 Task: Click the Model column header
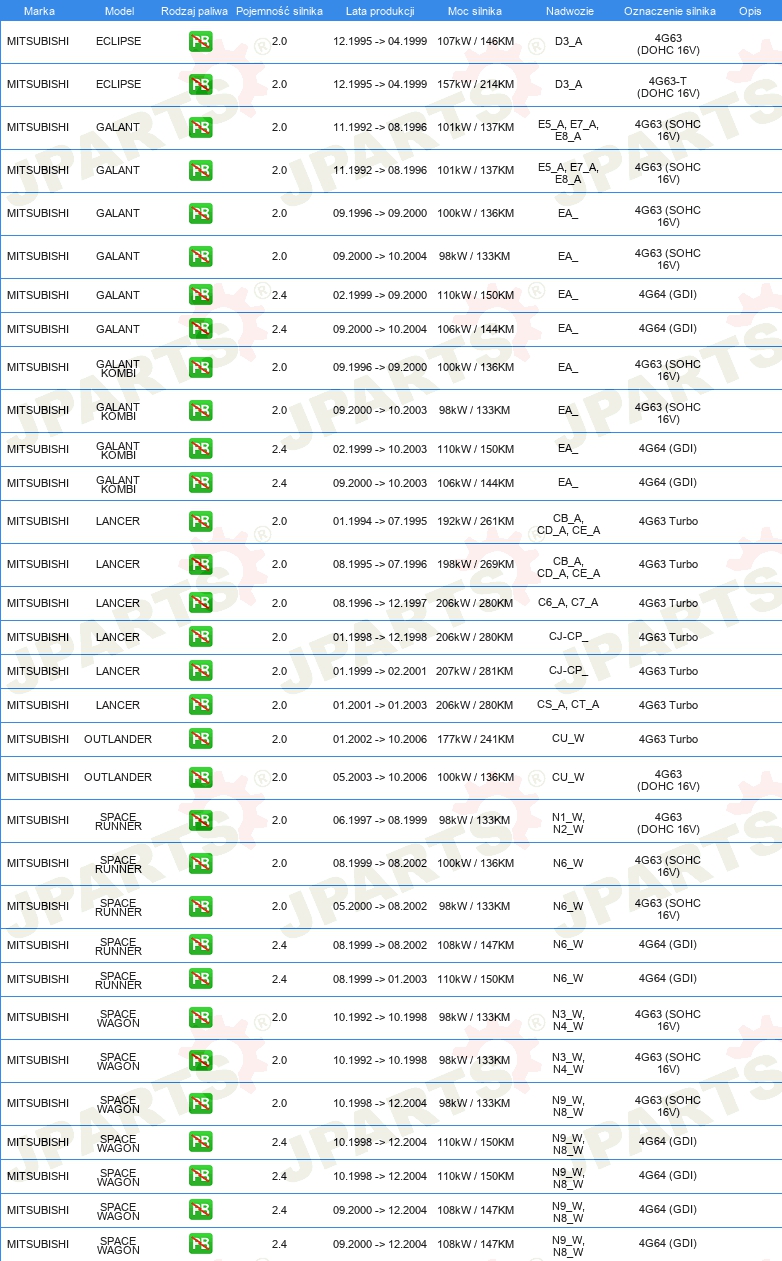click(x=119, y=11)
